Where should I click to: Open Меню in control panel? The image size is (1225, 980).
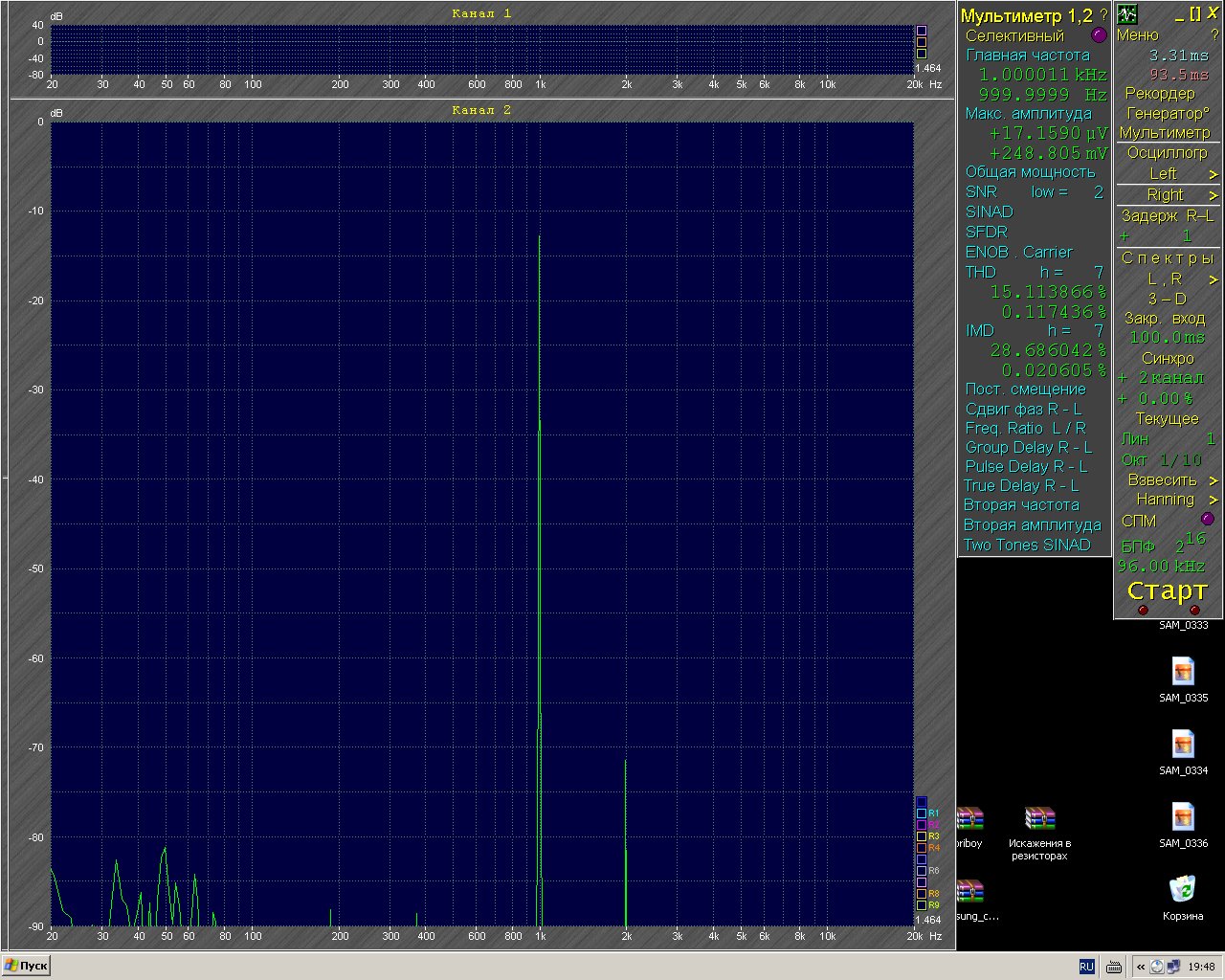(x=1138, y=35)
